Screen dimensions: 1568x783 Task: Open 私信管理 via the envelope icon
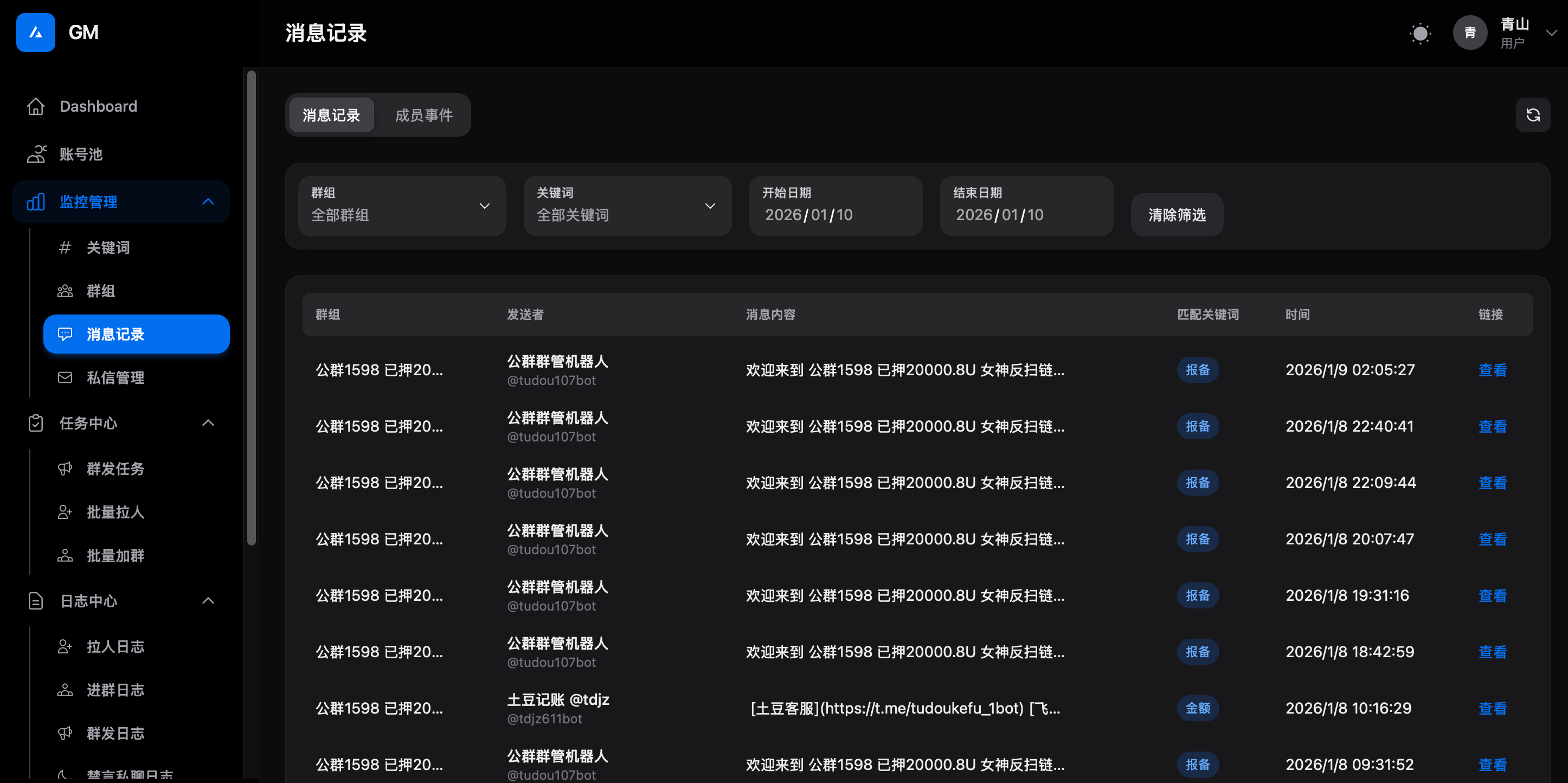[65, 377]
